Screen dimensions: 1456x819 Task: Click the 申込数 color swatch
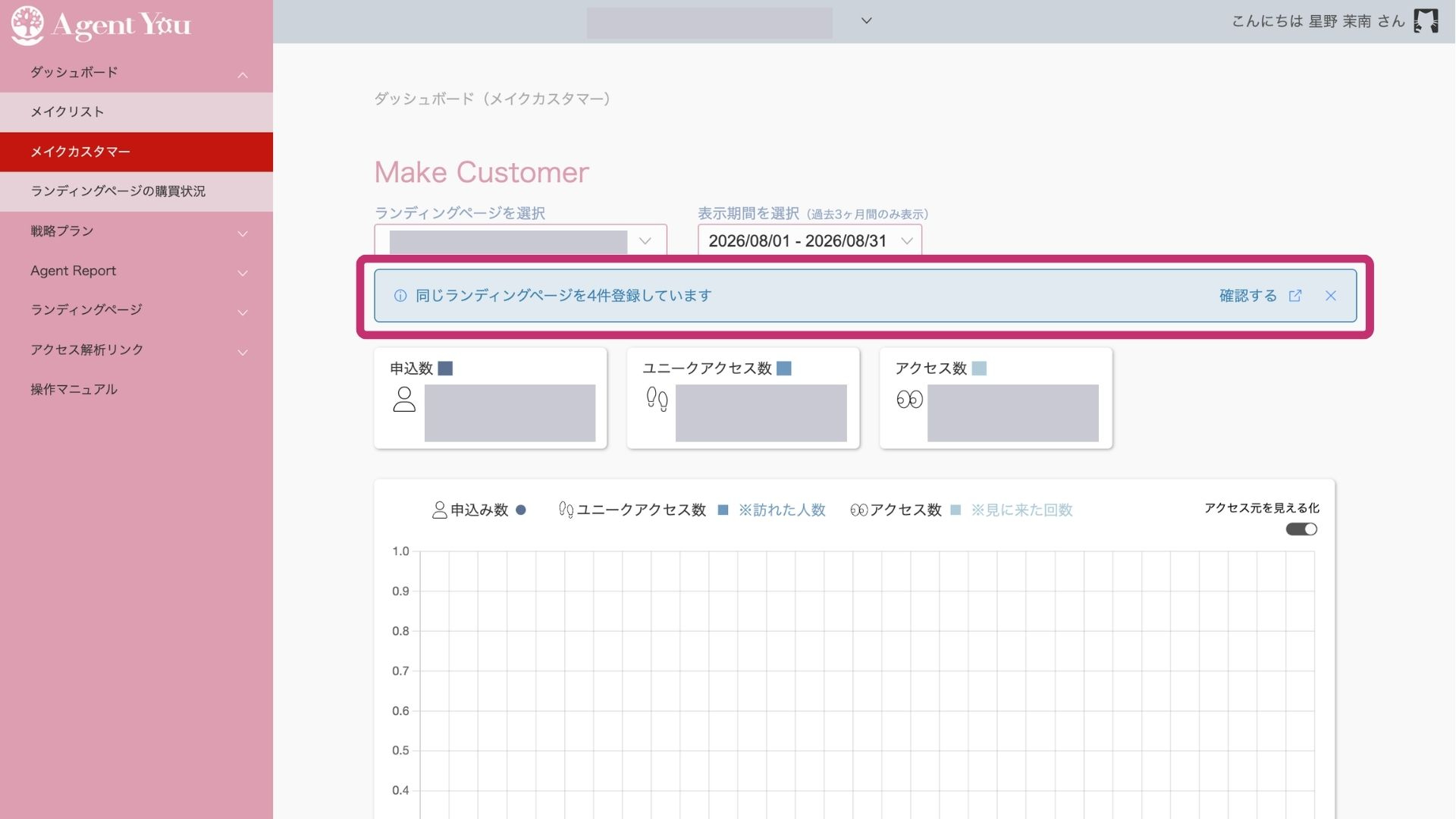tap(445, 369)
